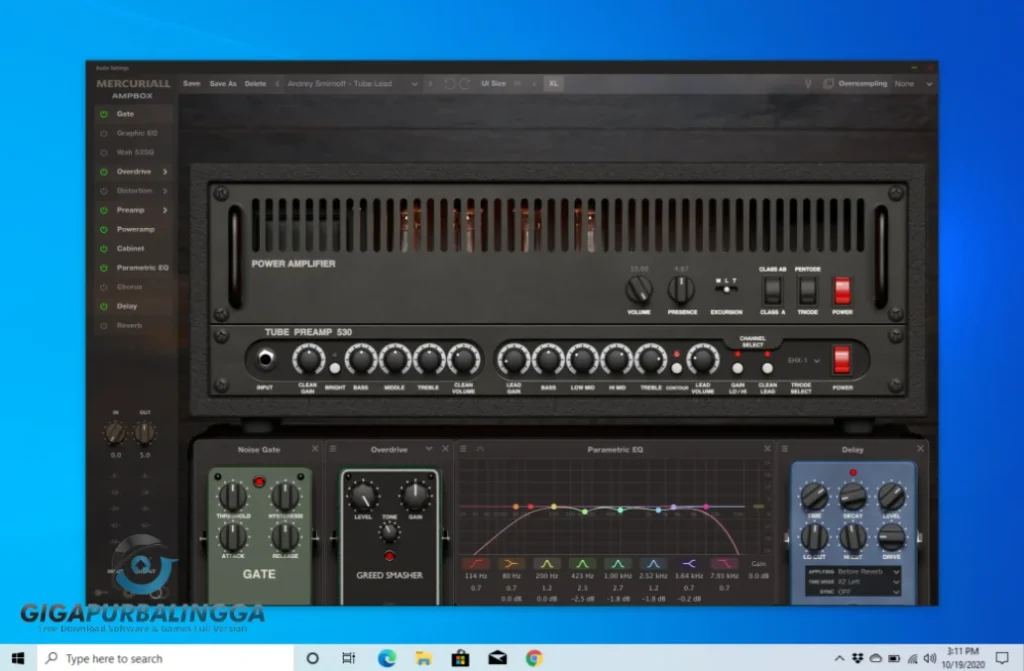Click the Save button
The width and height of the screenshot is (1024, 671).
tap(191, 84)
